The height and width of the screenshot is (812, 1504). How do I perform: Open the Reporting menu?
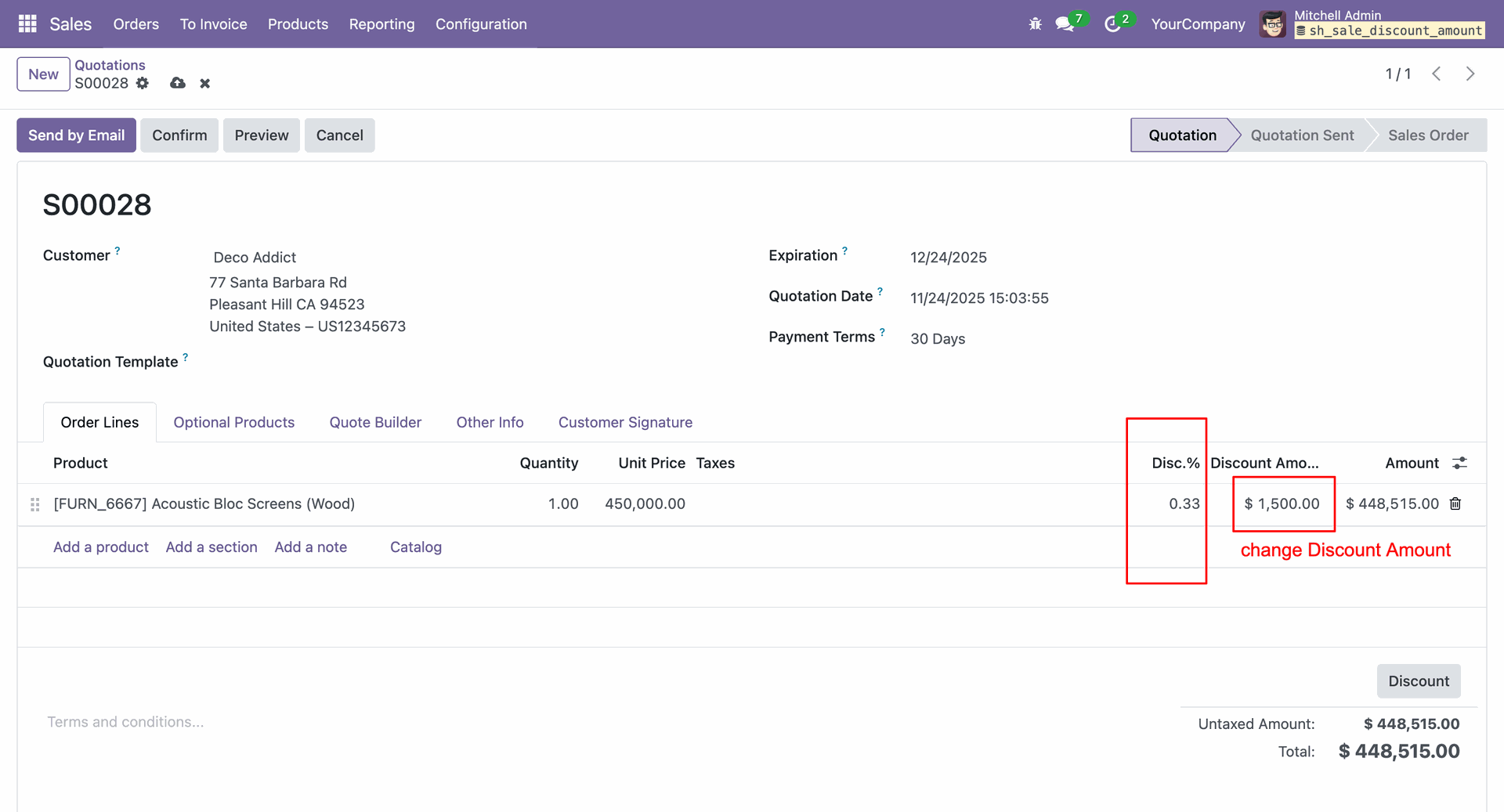tap(381, 24)
